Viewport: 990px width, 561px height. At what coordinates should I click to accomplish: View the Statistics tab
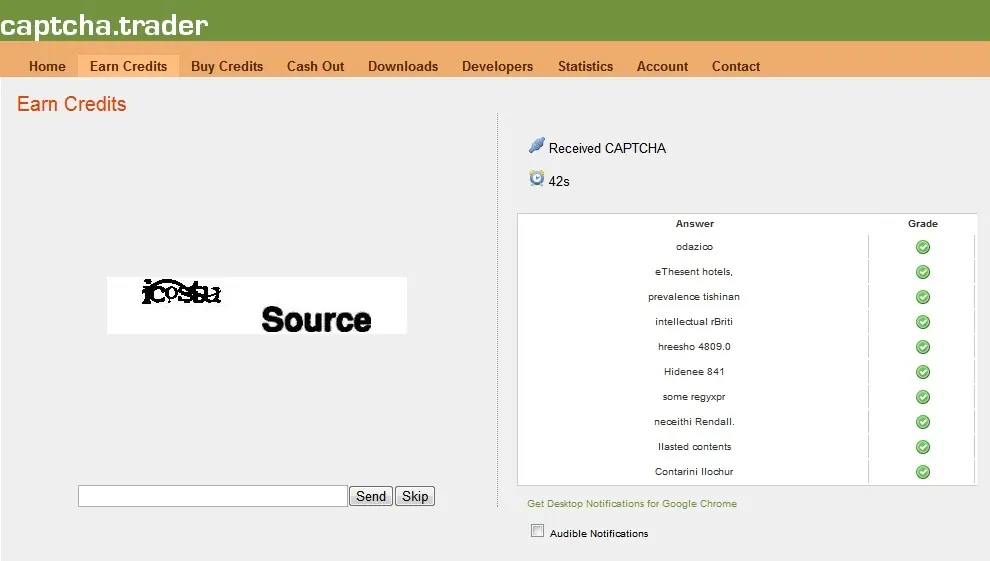click(585, 66)
